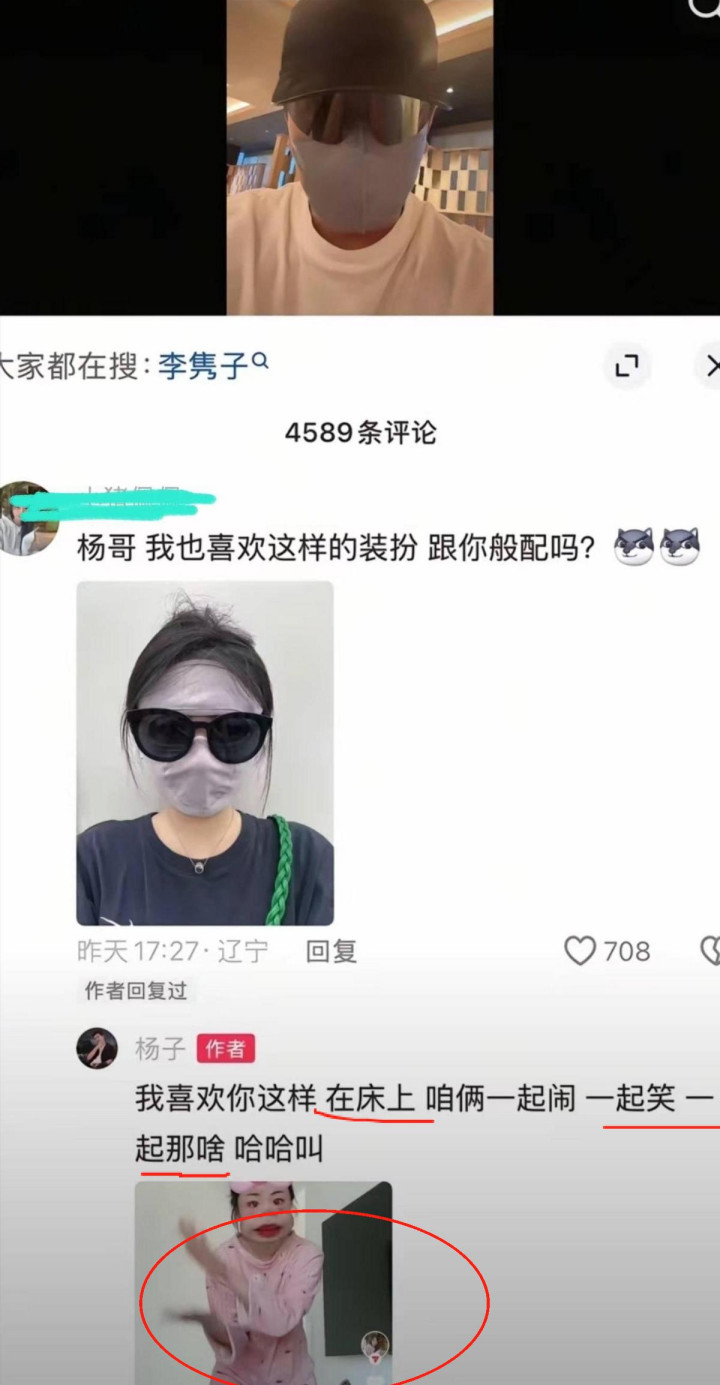Tap the comment text 杨哥 我也喜欢这样的装扮
720x1385 pixels.
(x=247, y=548)
